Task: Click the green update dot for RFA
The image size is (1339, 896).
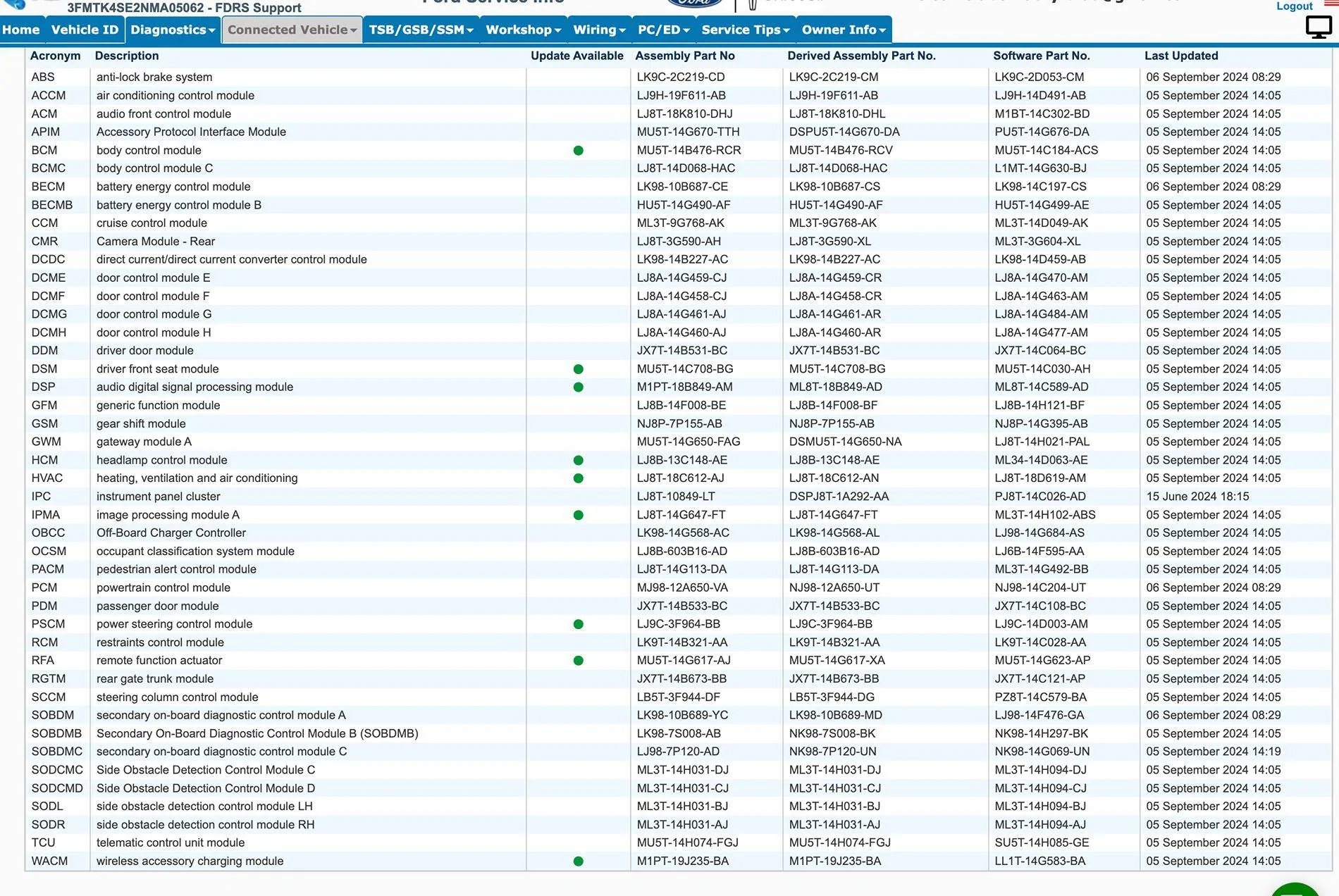Action: point(579,661)
